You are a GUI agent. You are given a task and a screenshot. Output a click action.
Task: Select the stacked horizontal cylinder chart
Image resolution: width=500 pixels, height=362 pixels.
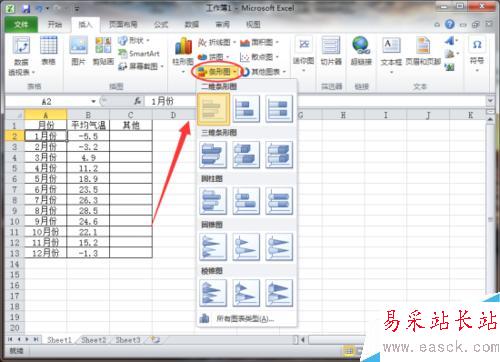tap(246, 201)
